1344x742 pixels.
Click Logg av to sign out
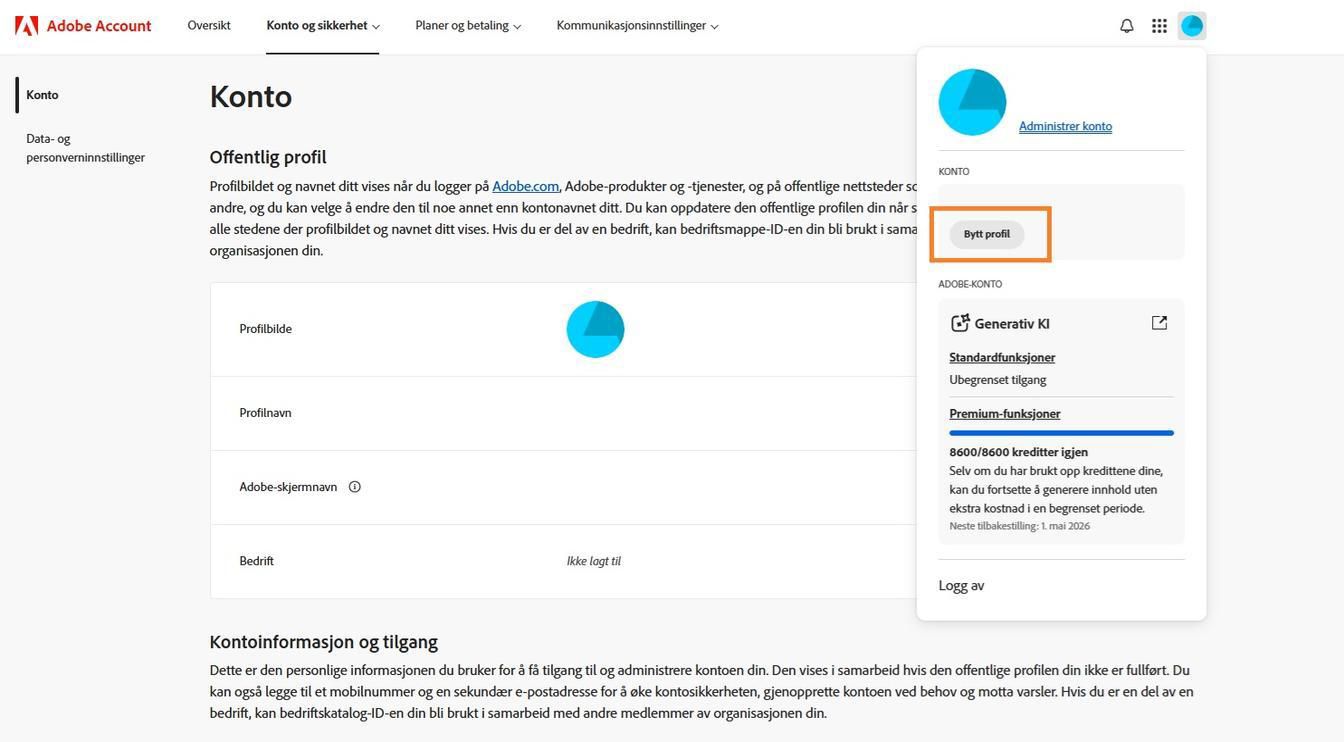(959, 585)
